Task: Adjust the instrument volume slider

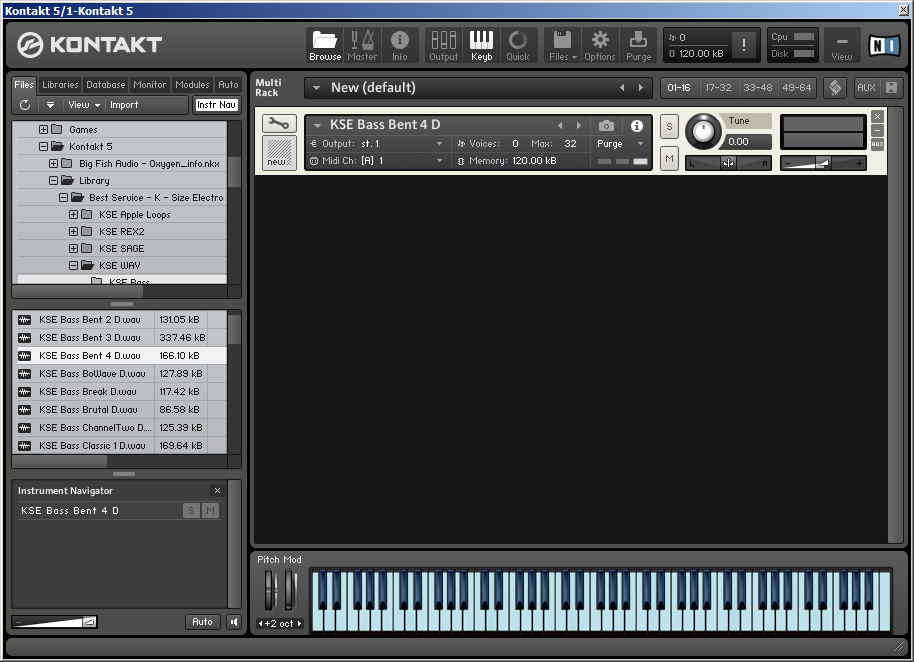Action: (x=823, y=163)
